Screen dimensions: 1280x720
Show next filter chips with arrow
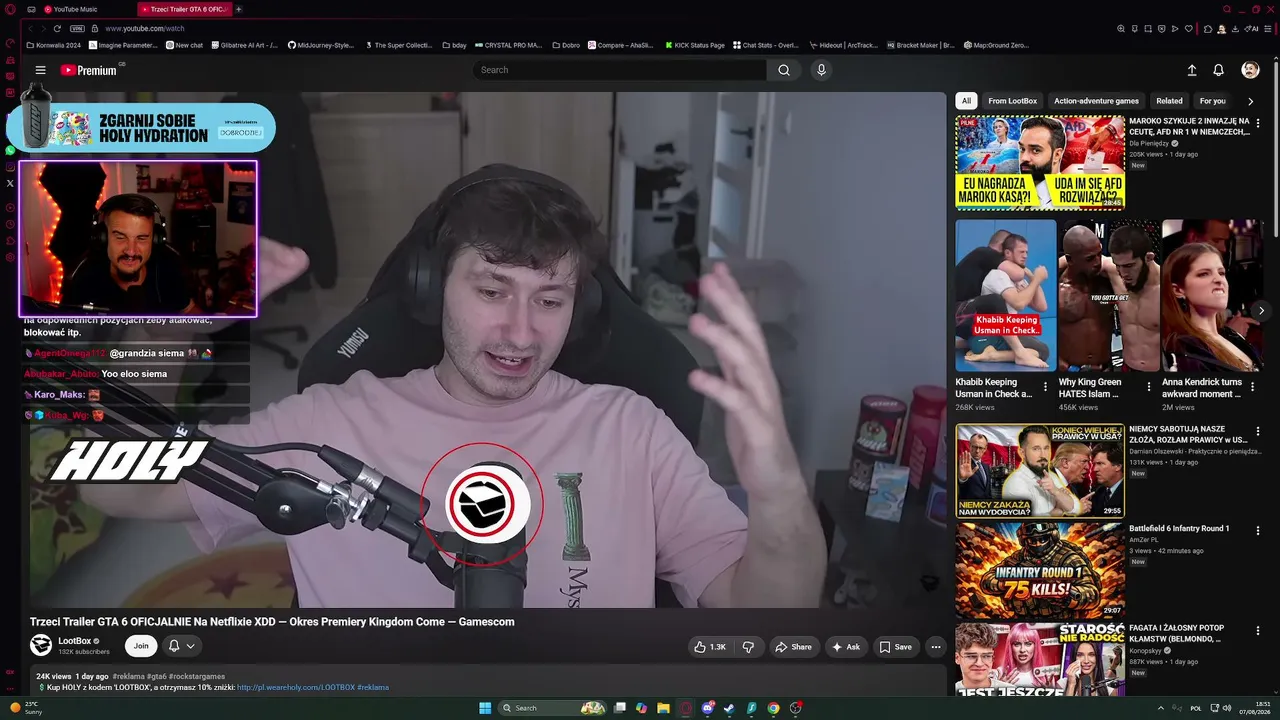(x=1250, y=101)
